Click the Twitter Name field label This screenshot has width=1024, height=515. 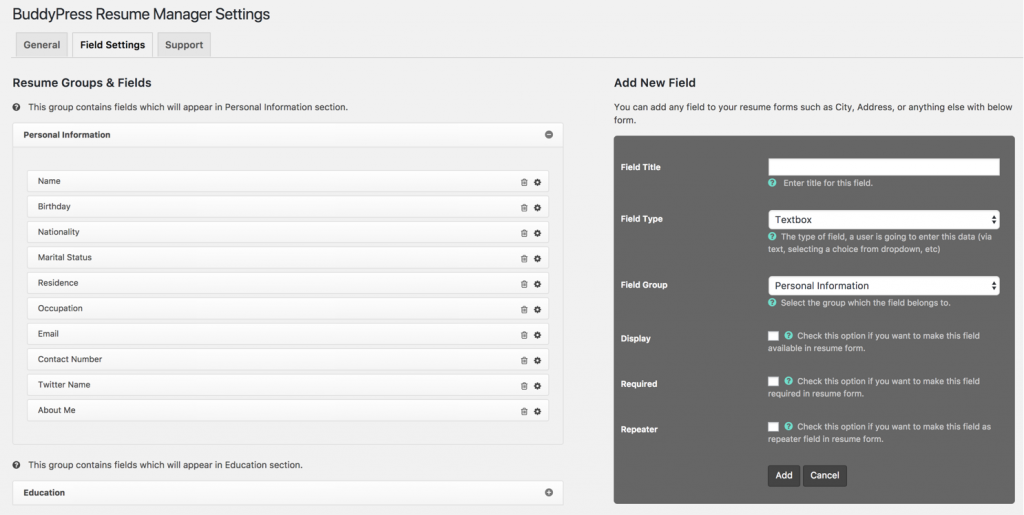click(64, 384)
